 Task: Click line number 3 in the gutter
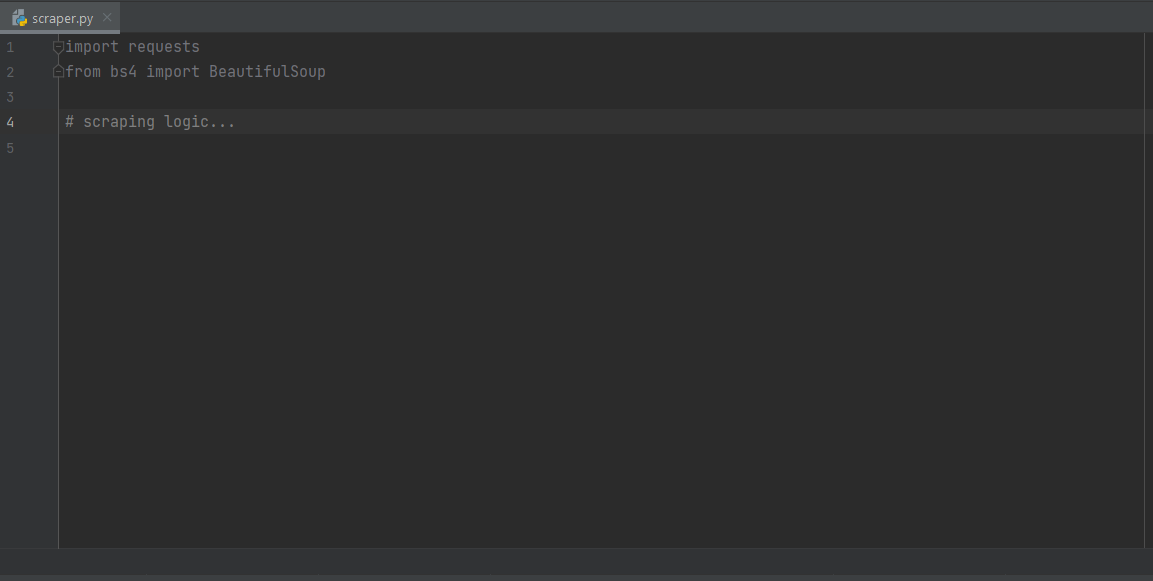[10, 97]
